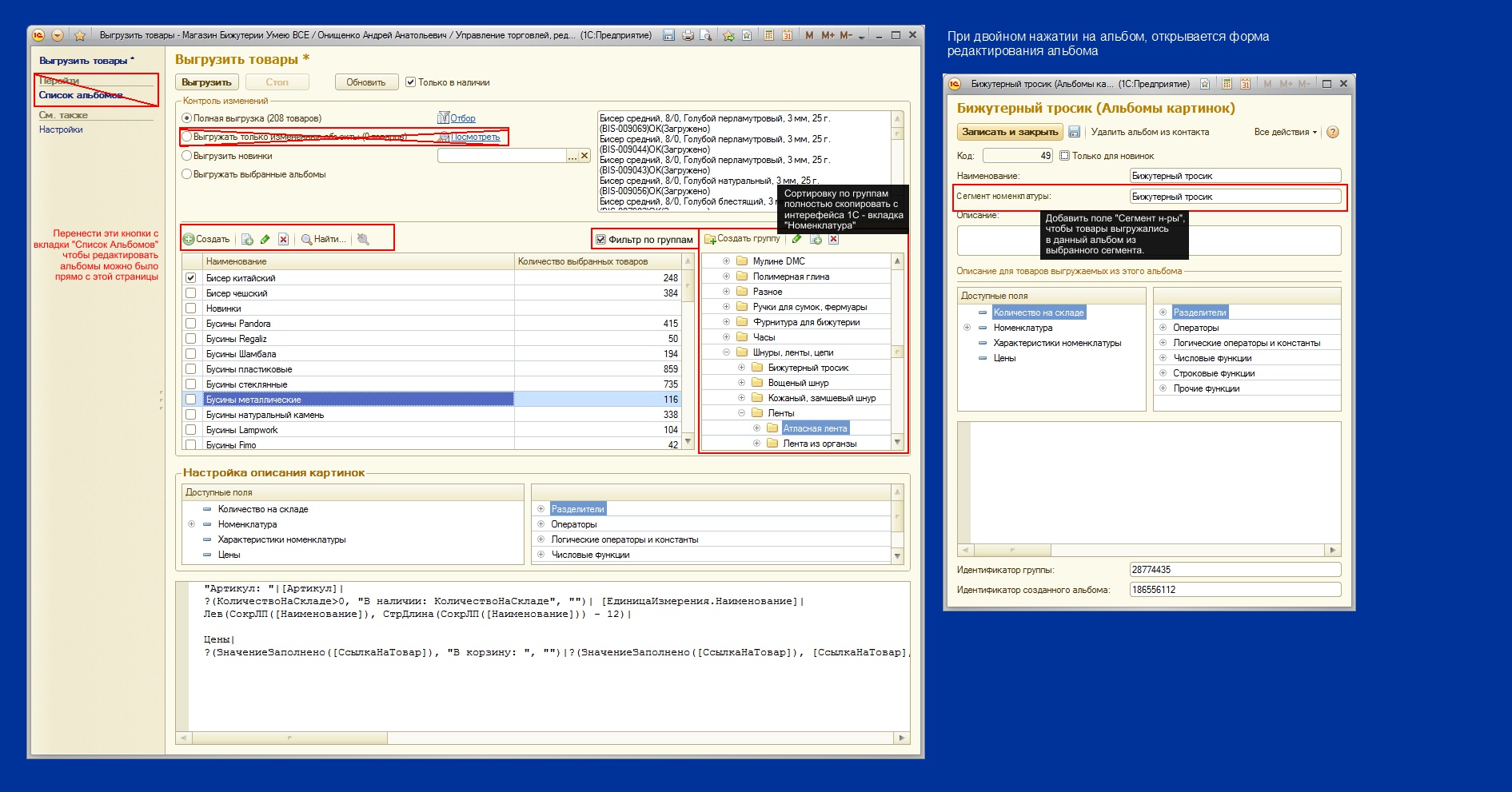This screenshot has height=792, width=1512.
Task: Open help with the question mark icon
Action: pyautogui.click(x=1332, y=132)
